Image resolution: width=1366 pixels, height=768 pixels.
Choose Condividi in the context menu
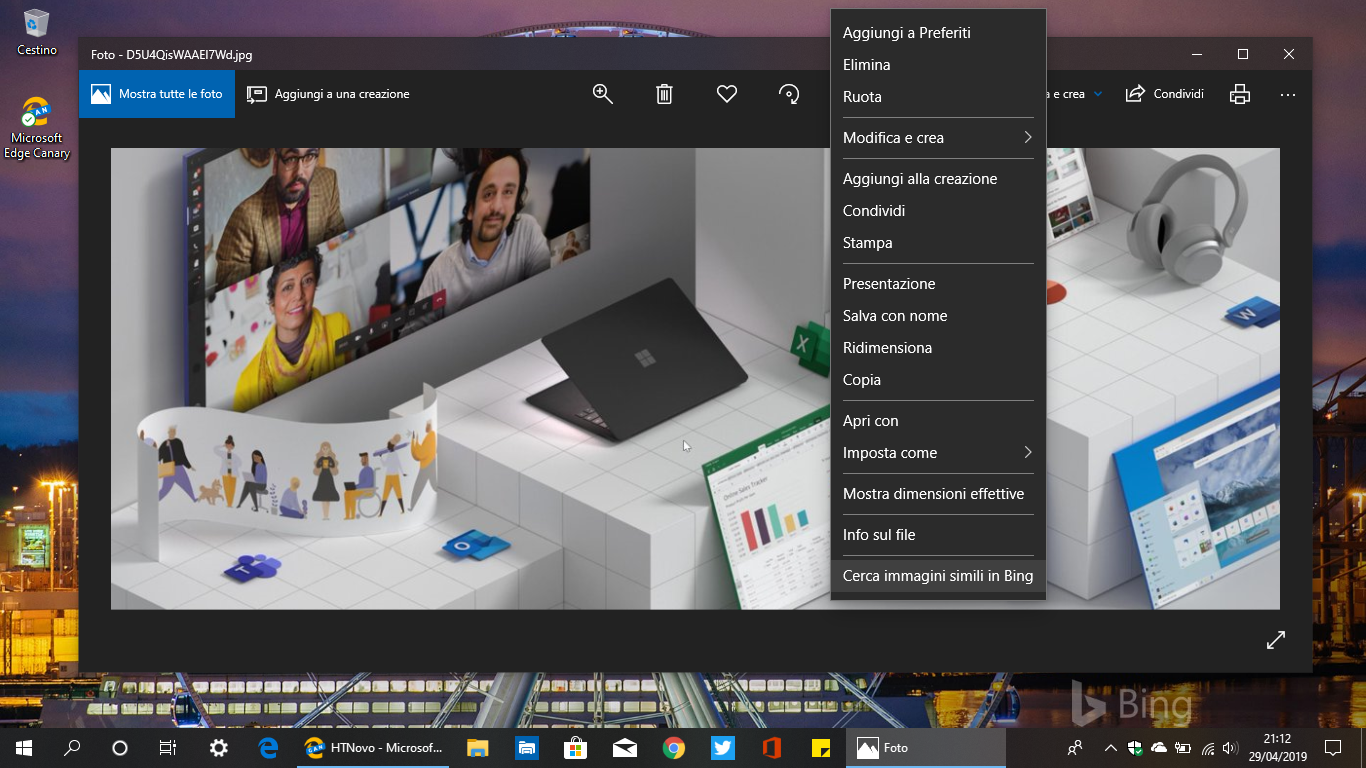tap(938, 211)
